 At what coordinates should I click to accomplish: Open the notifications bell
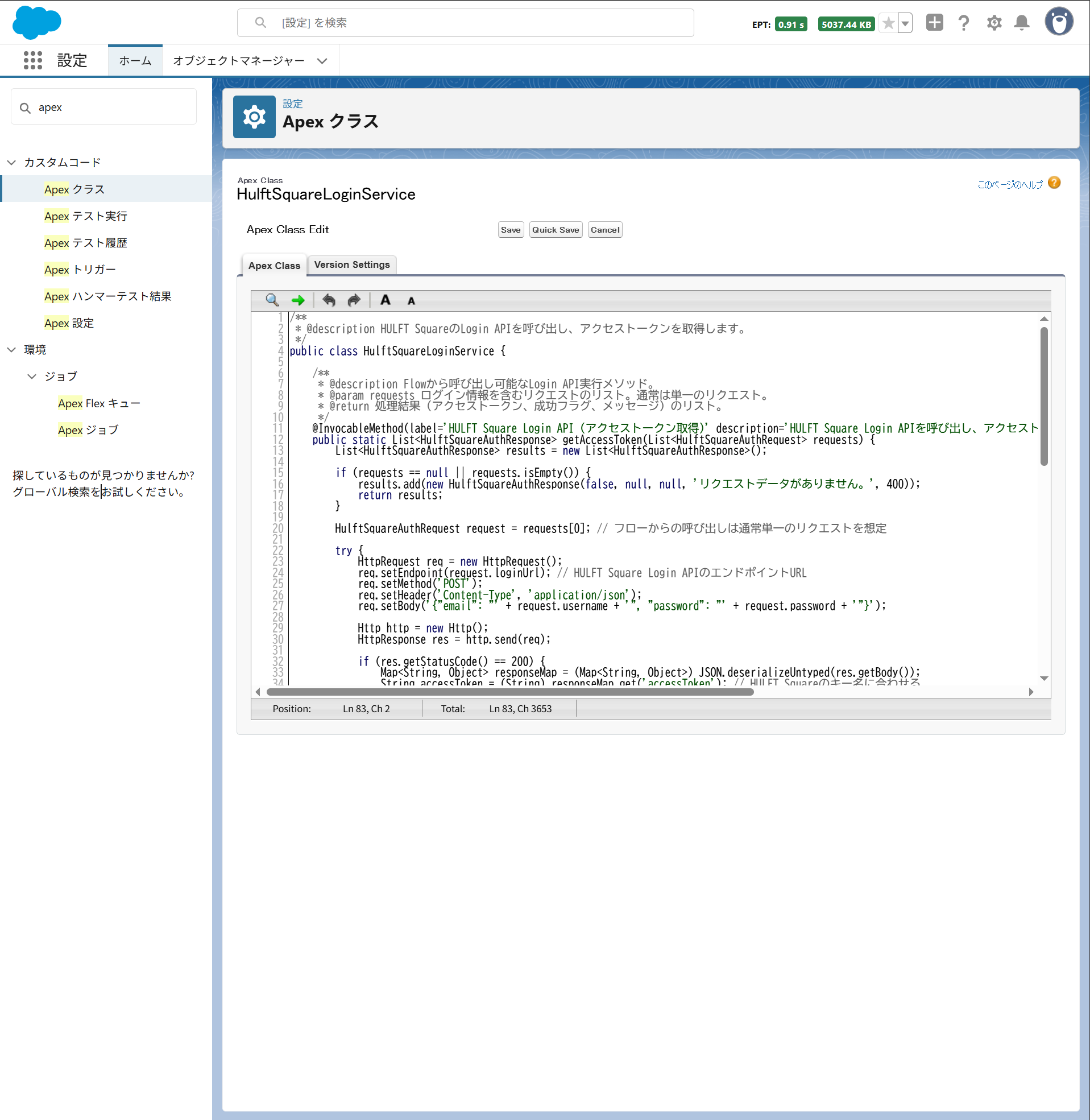[x=1021, y=23]
